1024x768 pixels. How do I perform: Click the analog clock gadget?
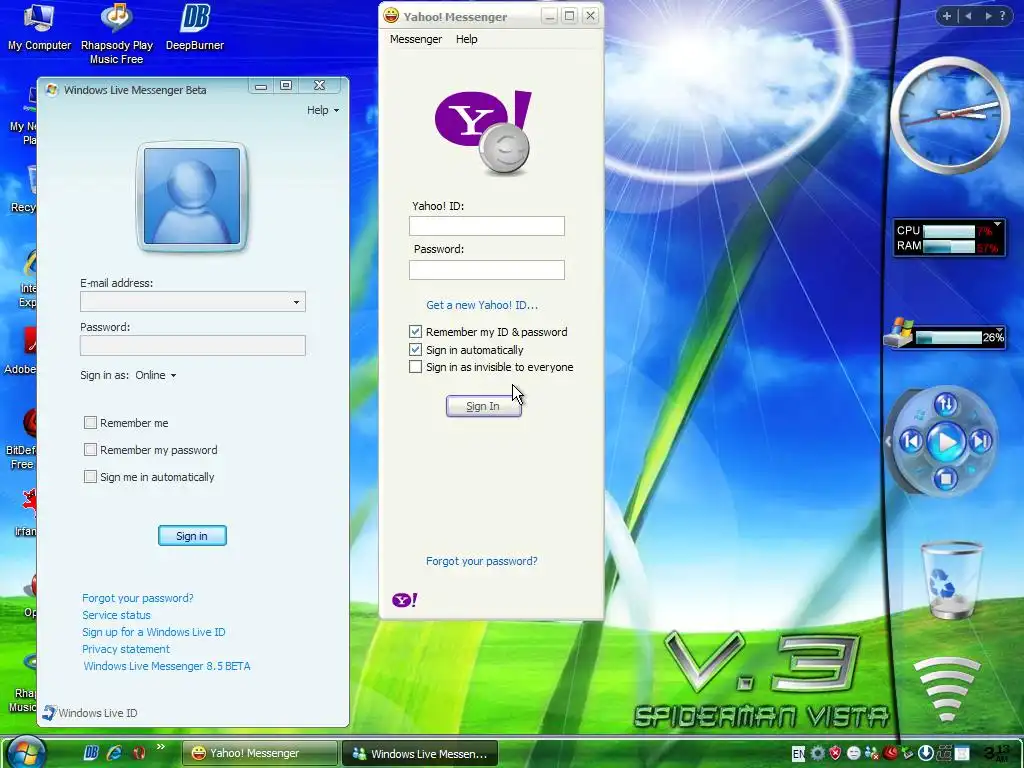point(950,115)
